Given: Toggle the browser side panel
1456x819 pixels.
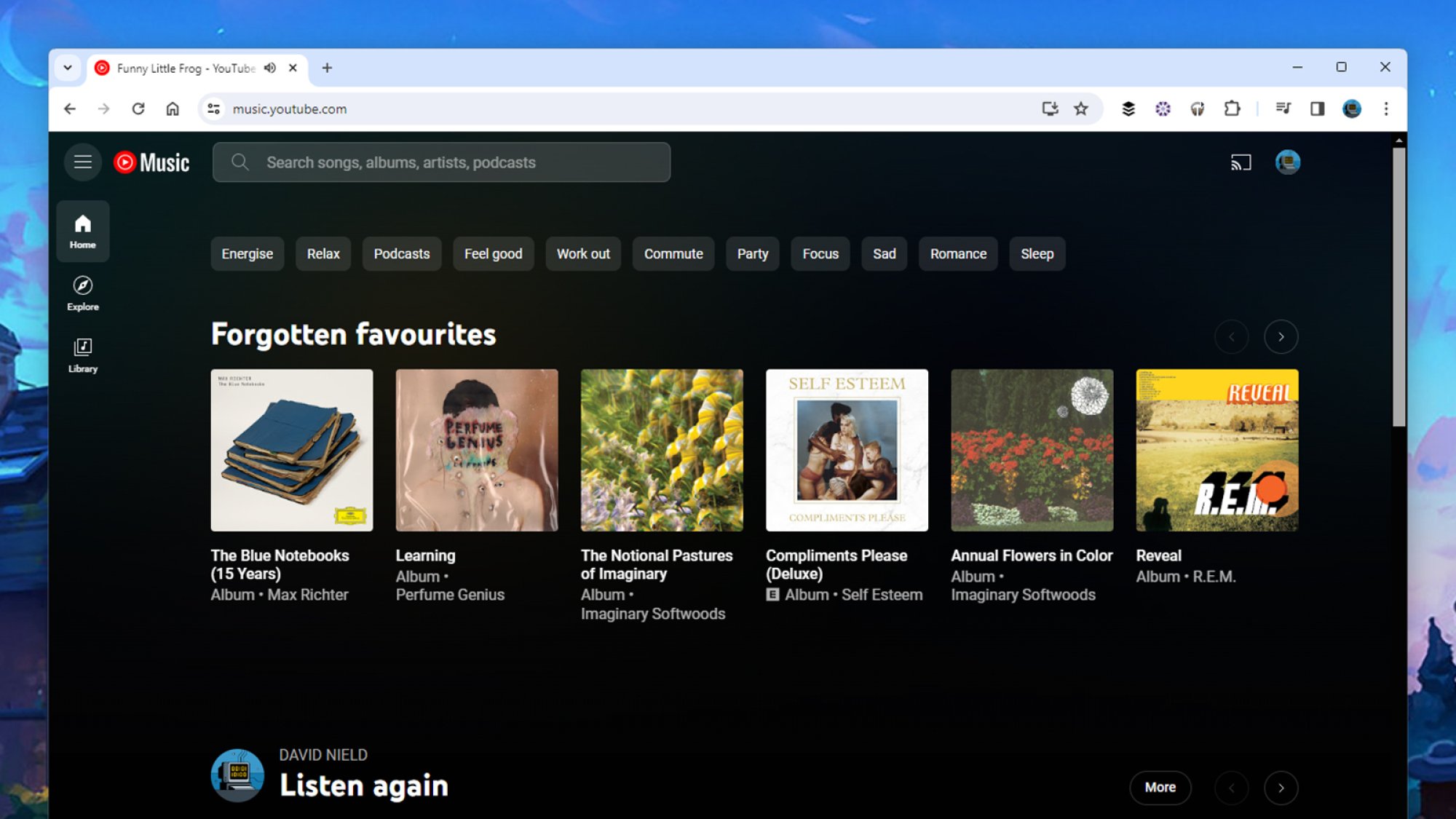Looking at the screenshot, I should coord(1317,108).
